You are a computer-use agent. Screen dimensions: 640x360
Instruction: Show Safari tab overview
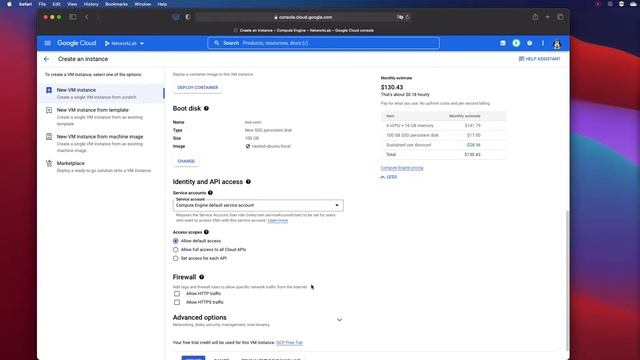click(x=560, y=17)
